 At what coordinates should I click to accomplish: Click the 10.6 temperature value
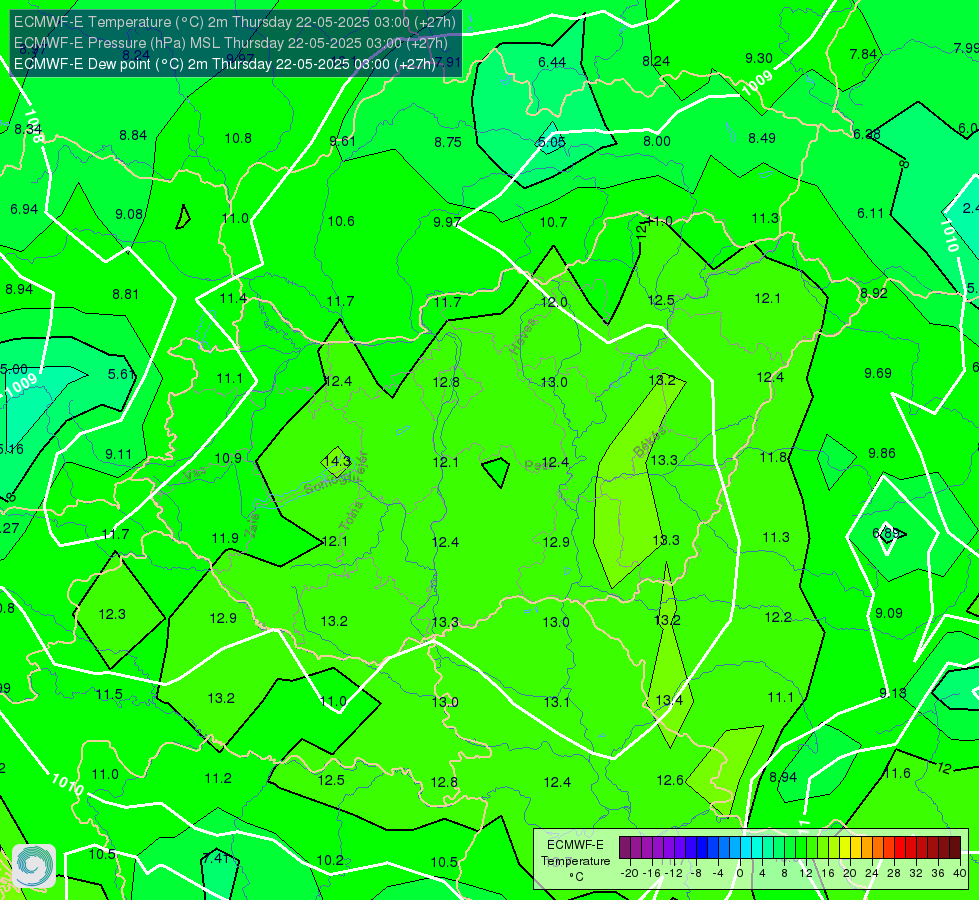click(342, 221)
